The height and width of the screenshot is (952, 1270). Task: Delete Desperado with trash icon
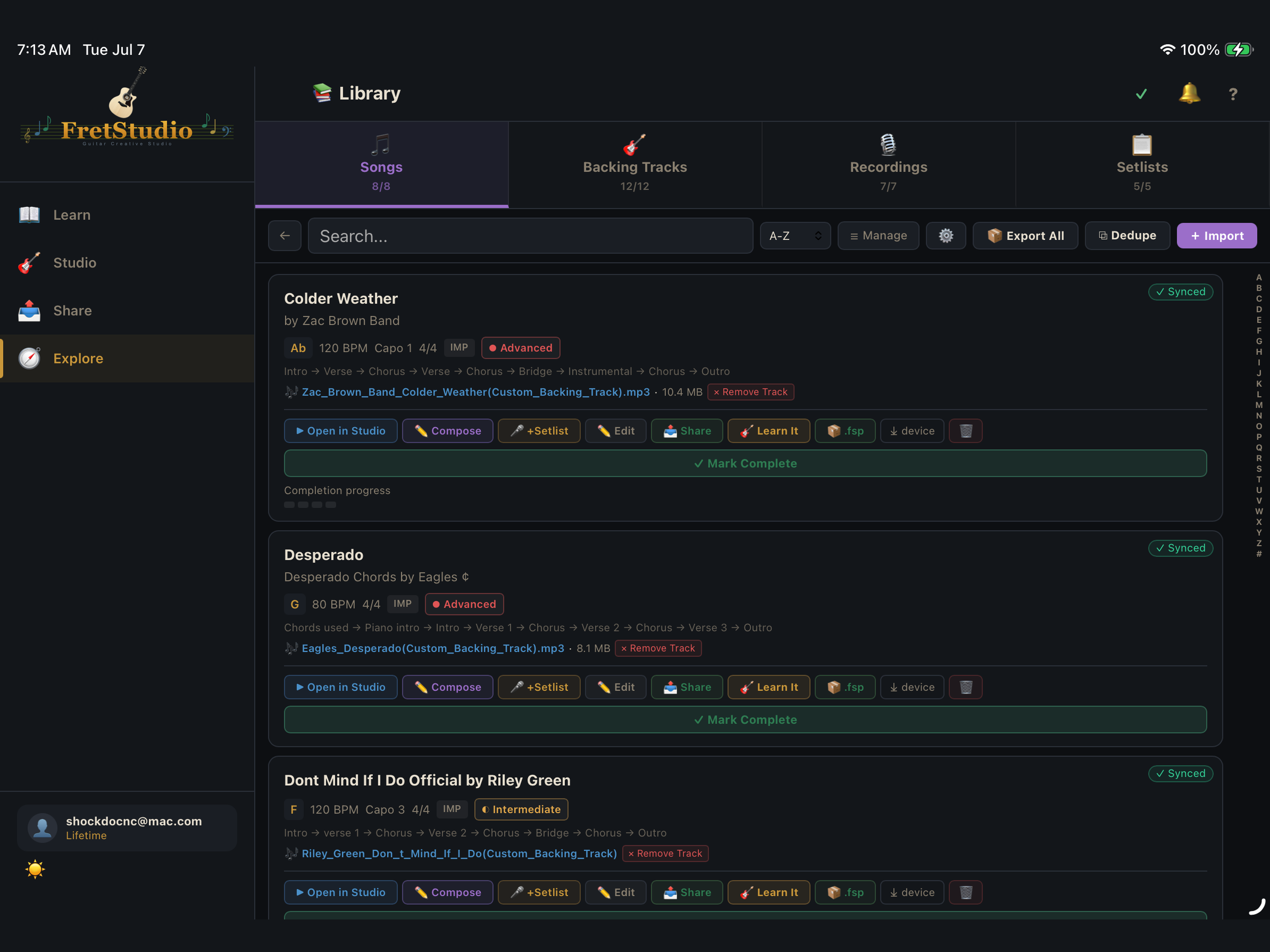coord(966,687)
